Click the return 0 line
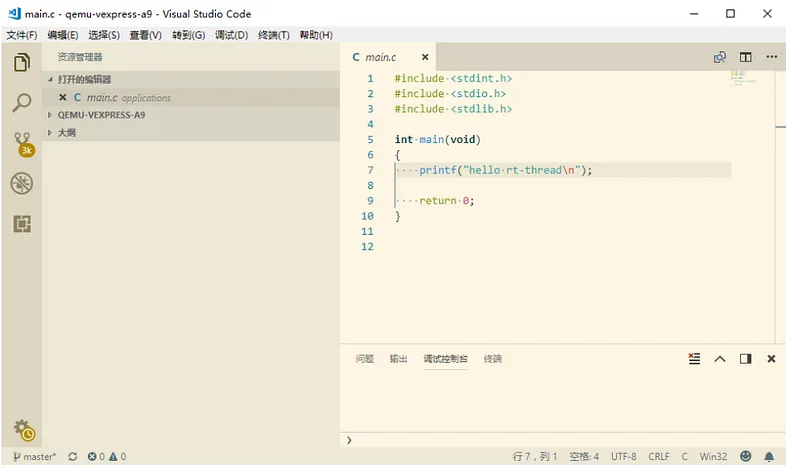 447,201
